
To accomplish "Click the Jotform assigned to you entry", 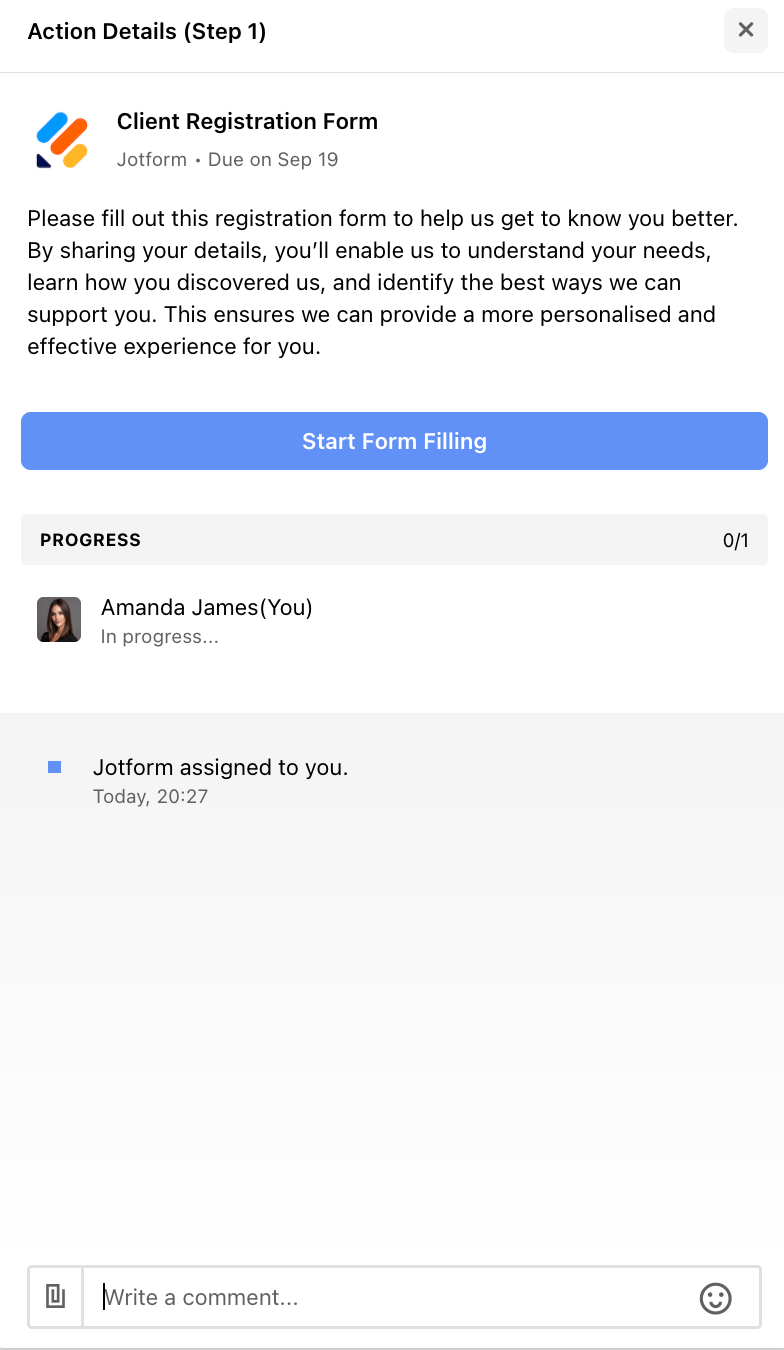I will click(220, 768).
